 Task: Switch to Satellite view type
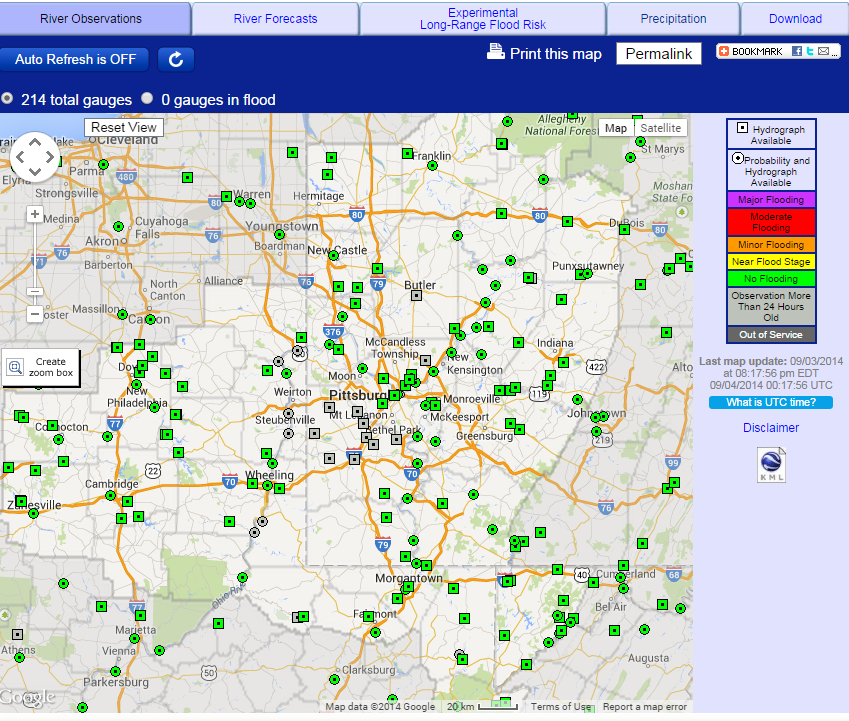click(x=661, y=128)
